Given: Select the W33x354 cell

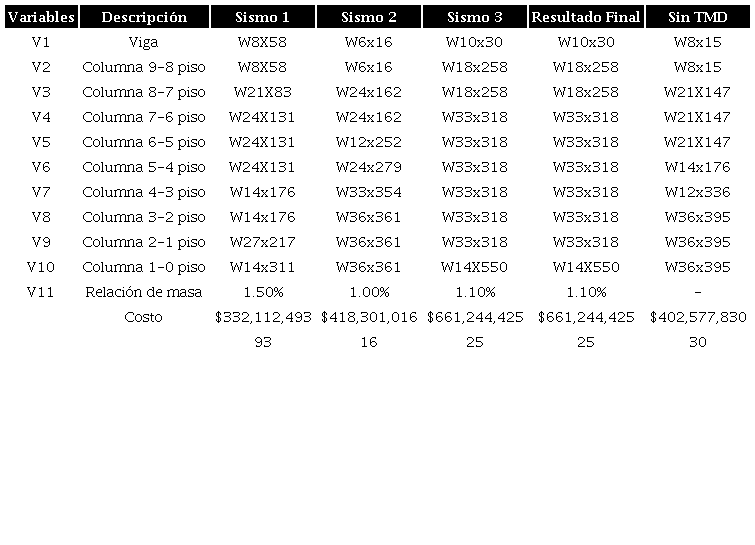Looking at the screenshot, I should [369, 192].
